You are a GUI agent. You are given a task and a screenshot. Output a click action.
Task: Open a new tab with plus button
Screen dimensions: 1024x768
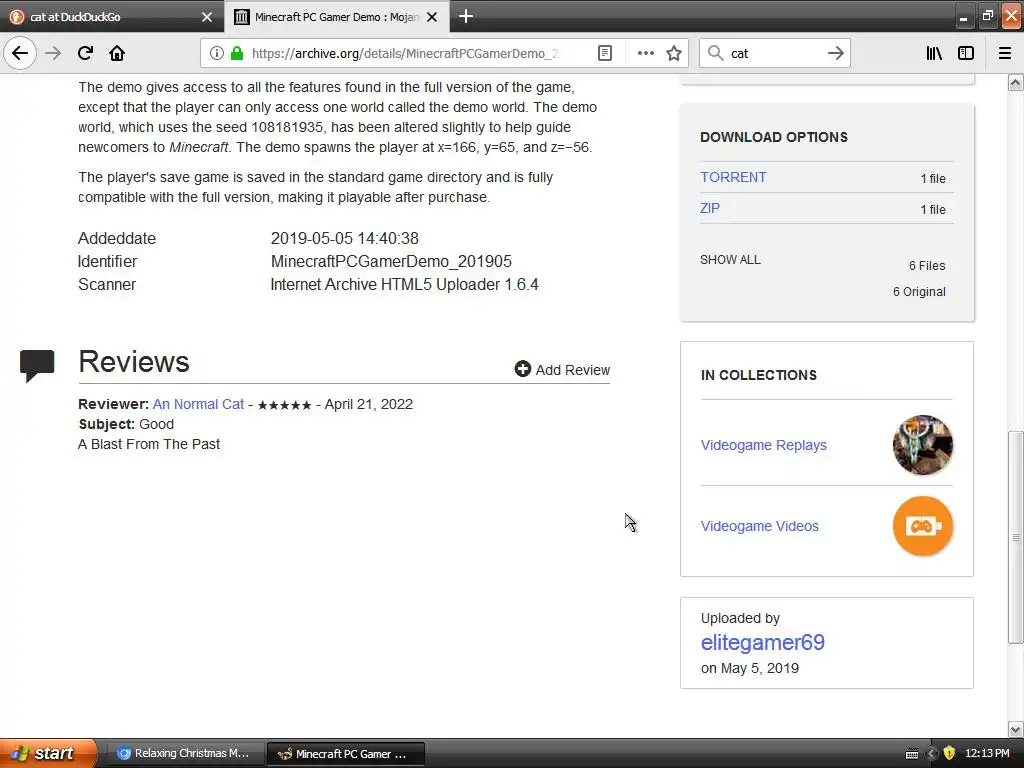point(466,16)
